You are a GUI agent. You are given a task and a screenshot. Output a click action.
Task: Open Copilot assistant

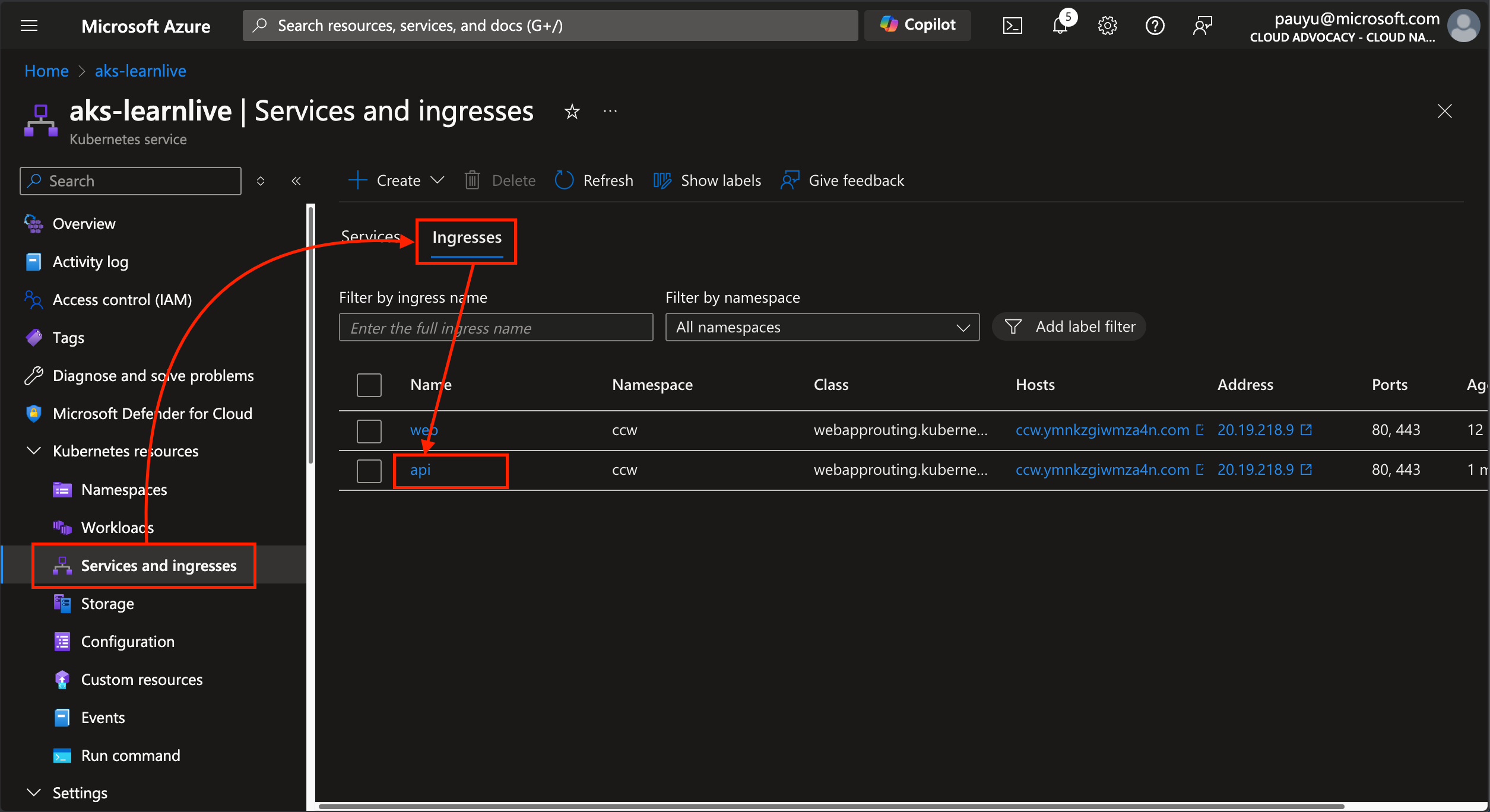tap(917, 25)
